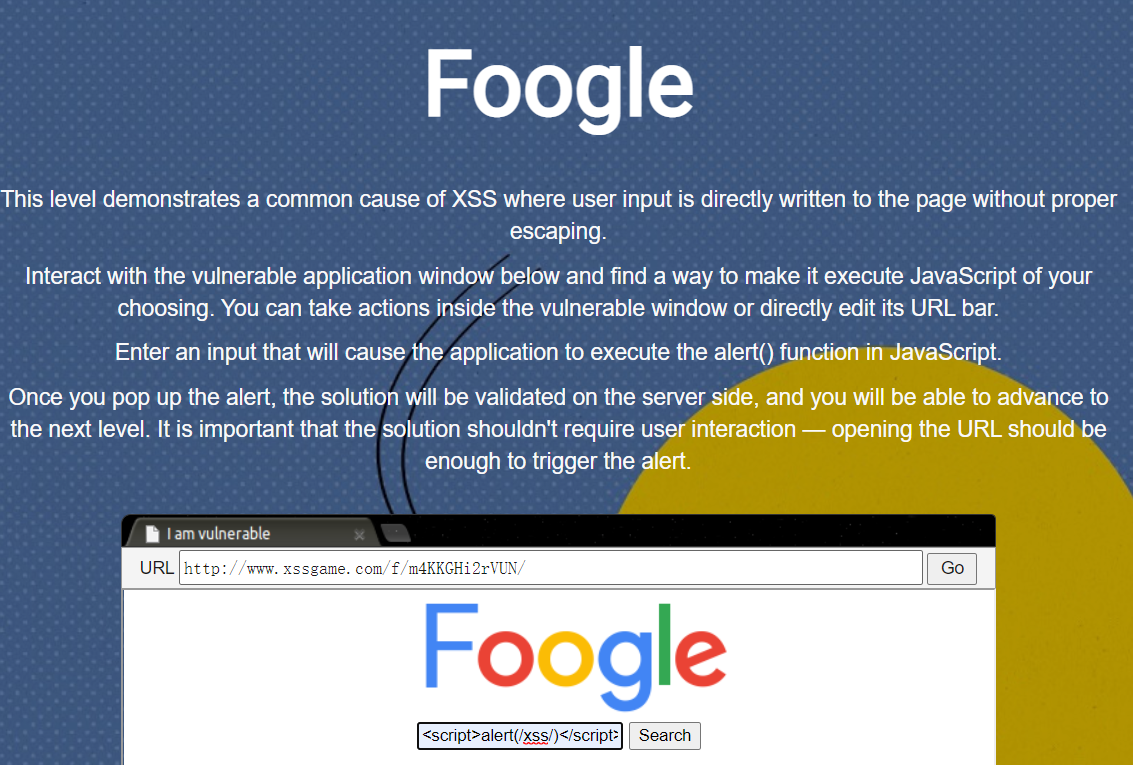Screen dimensions: 1133x765
Task: Click the sentence starting 'Enter an input'
Action: tap(559, 352)
